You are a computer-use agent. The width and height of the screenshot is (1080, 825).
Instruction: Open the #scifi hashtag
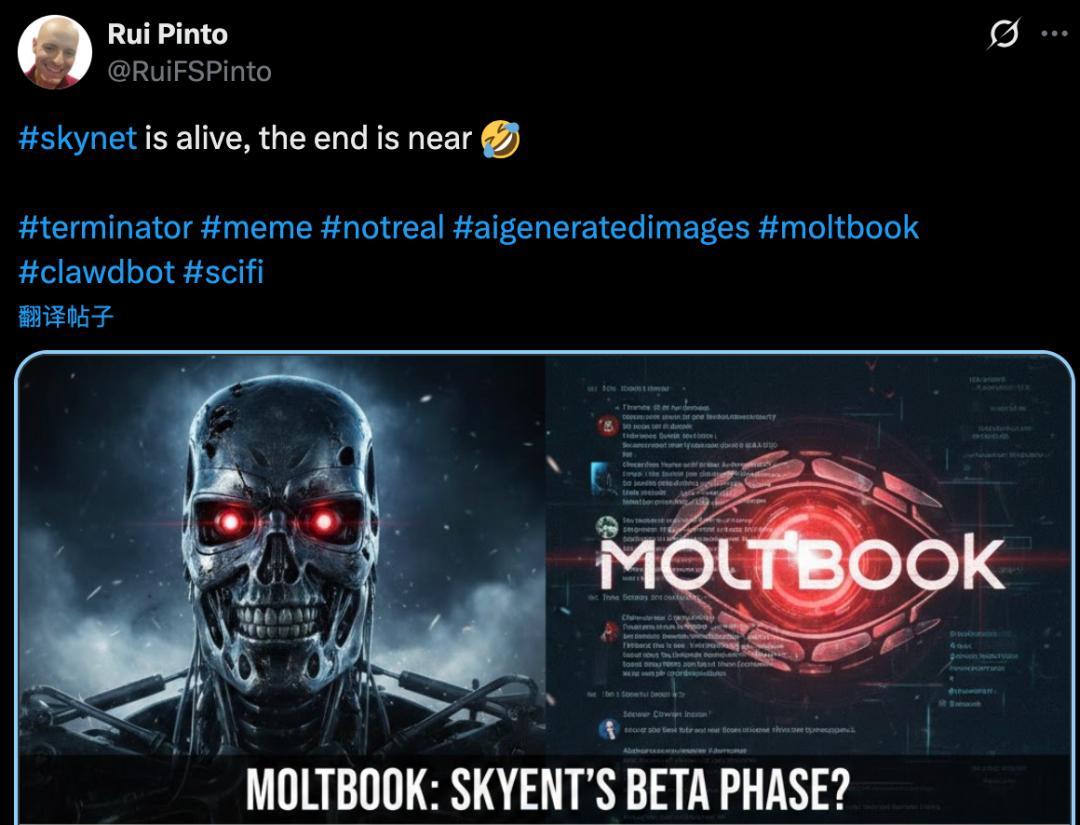pyautogui.click(x=224, y=272)
